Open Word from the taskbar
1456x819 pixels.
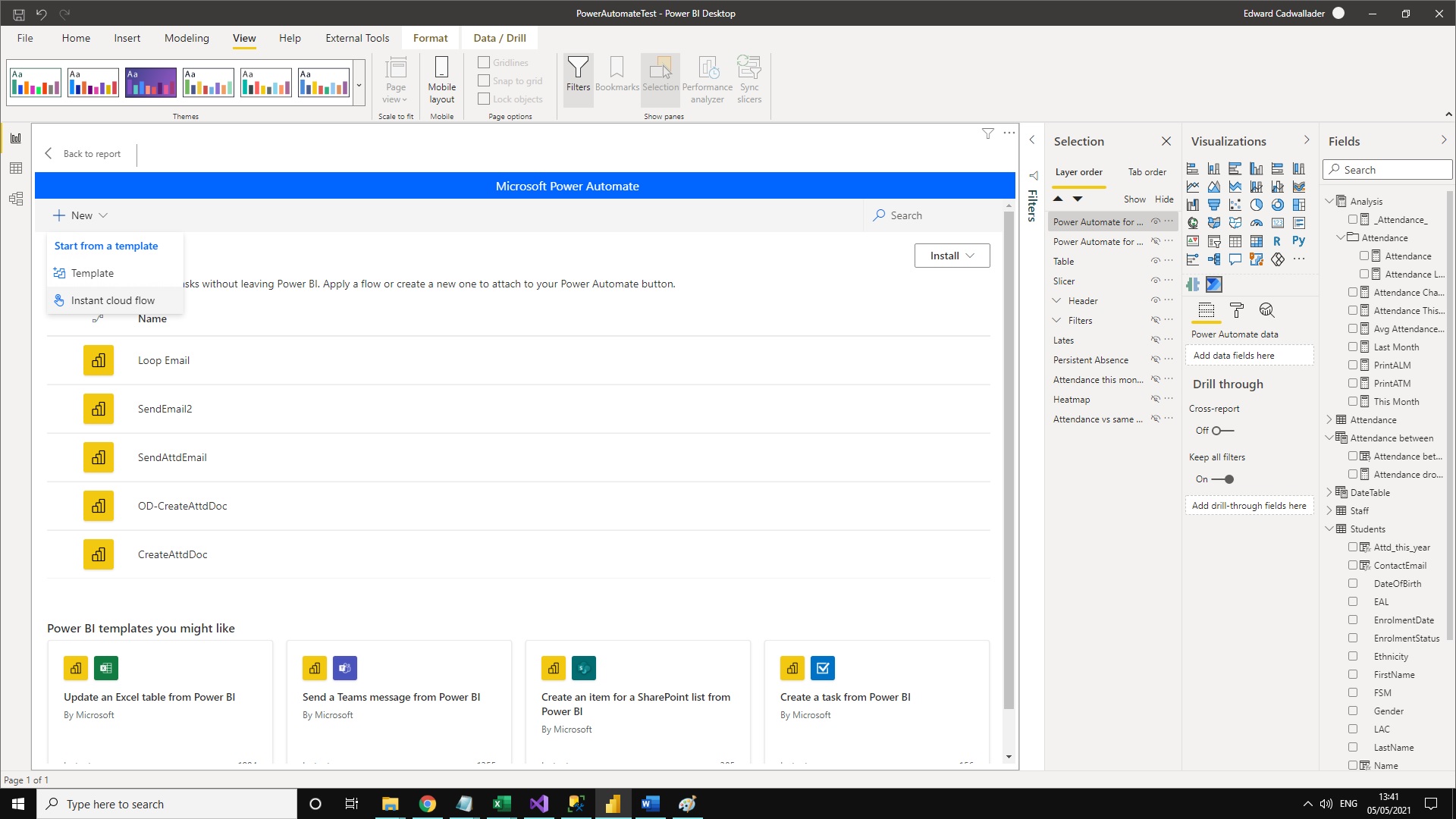[650, 804]
